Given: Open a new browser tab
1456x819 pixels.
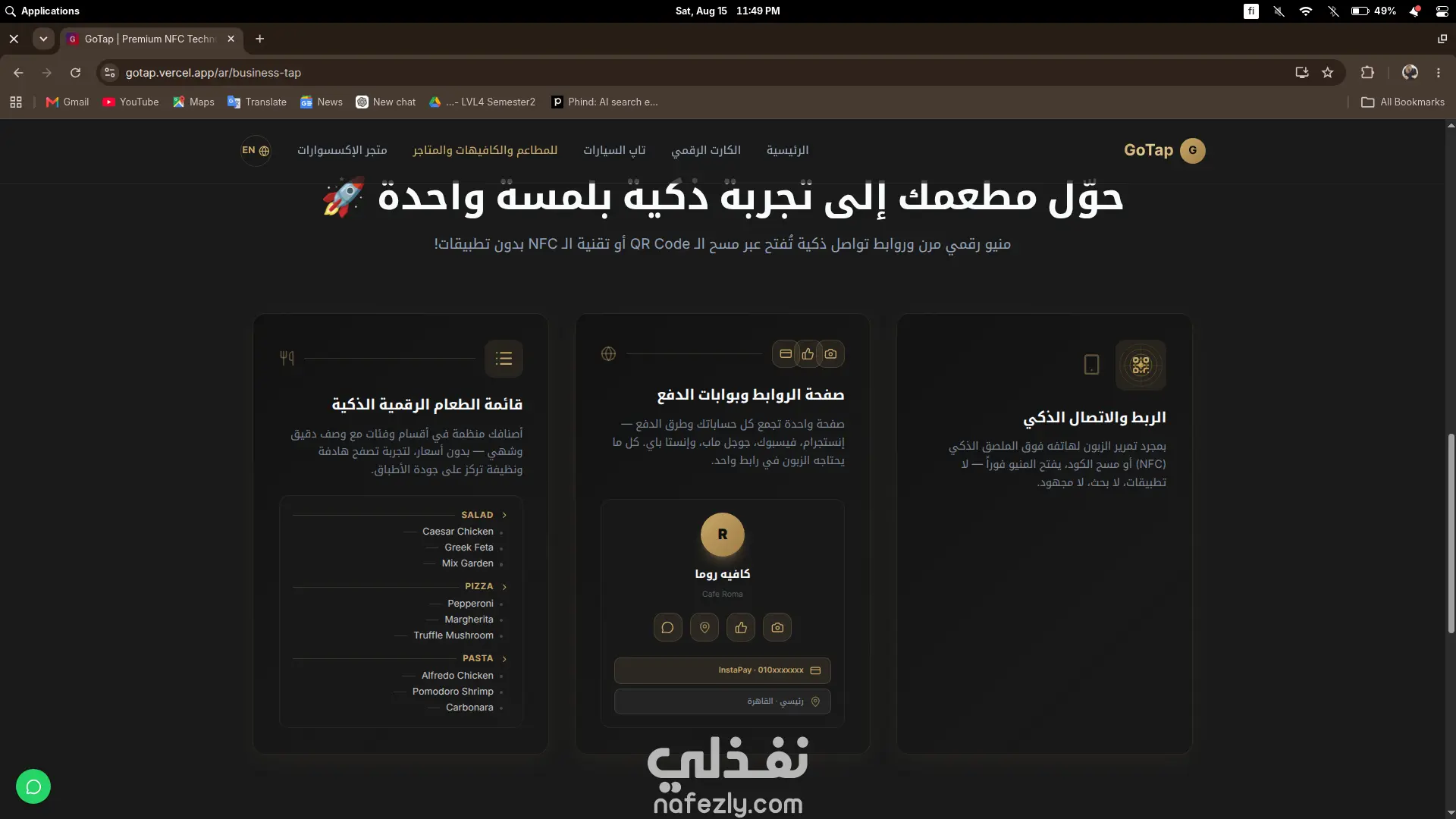Looking at the screenshot, I should (260, 39).
